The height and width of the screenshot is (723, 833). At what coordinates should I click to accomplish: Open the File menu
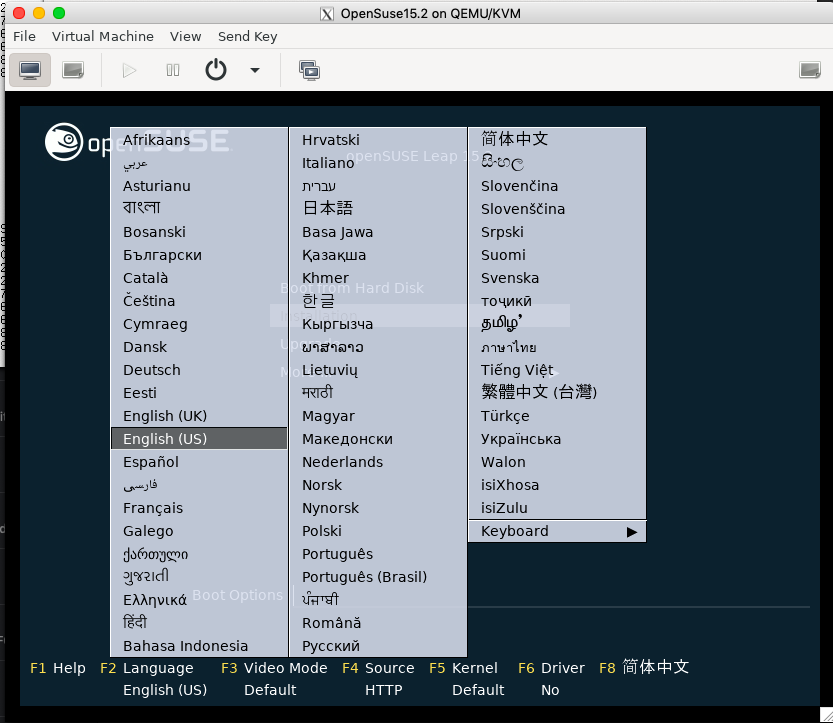[24, 36]
